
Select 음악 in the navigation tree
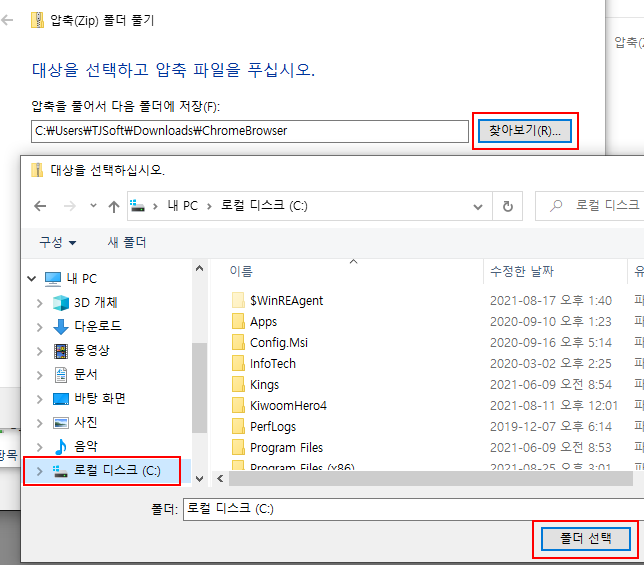point(85,446)
